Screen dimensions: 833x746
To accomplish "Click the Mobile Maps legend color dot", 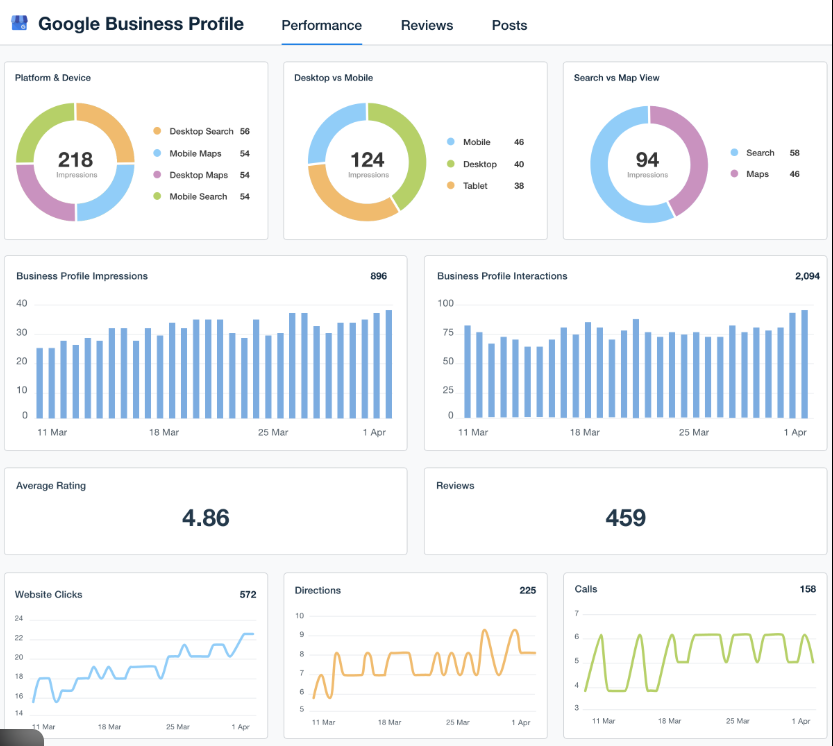I will (157, 153).
